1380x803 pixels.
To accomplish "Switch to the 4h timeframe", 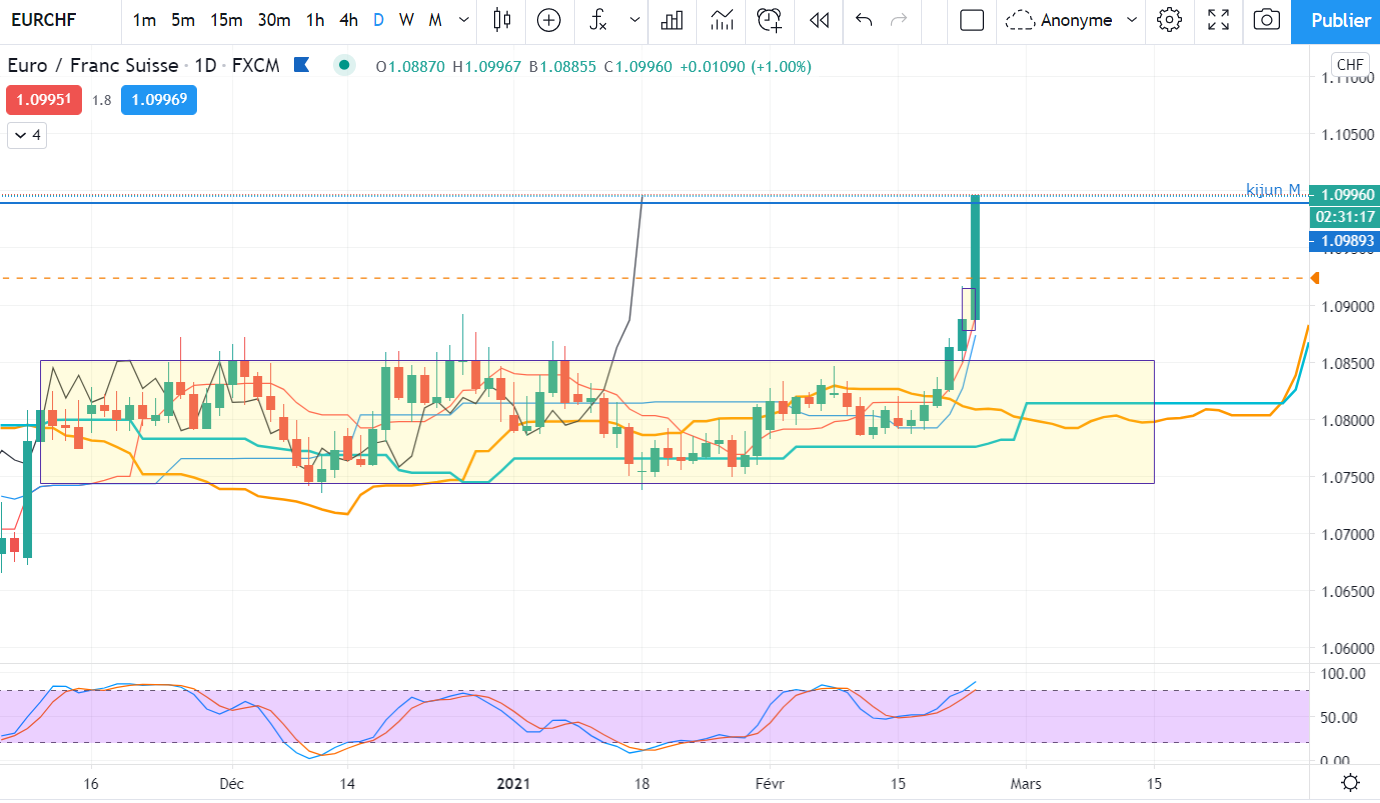I will (348, 20).
